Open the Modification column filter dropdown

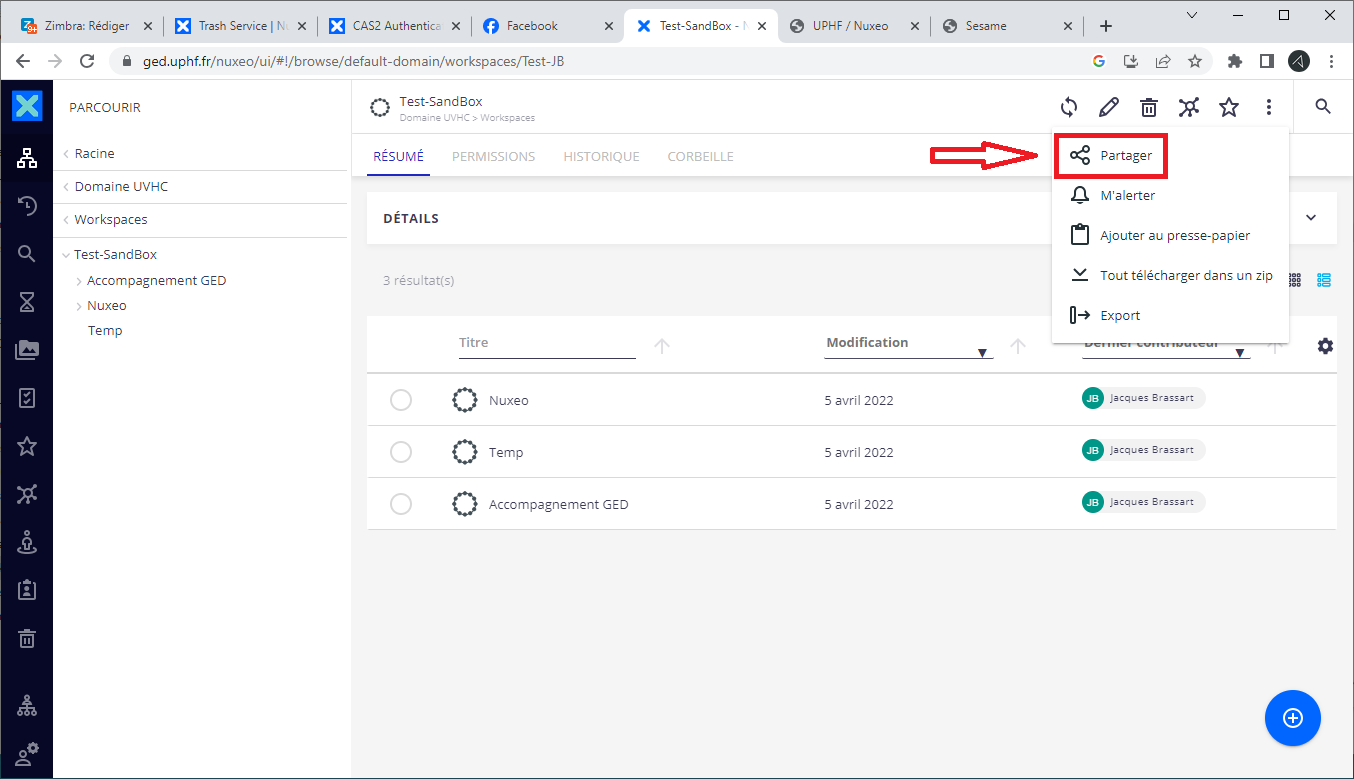tap(982, 353)
